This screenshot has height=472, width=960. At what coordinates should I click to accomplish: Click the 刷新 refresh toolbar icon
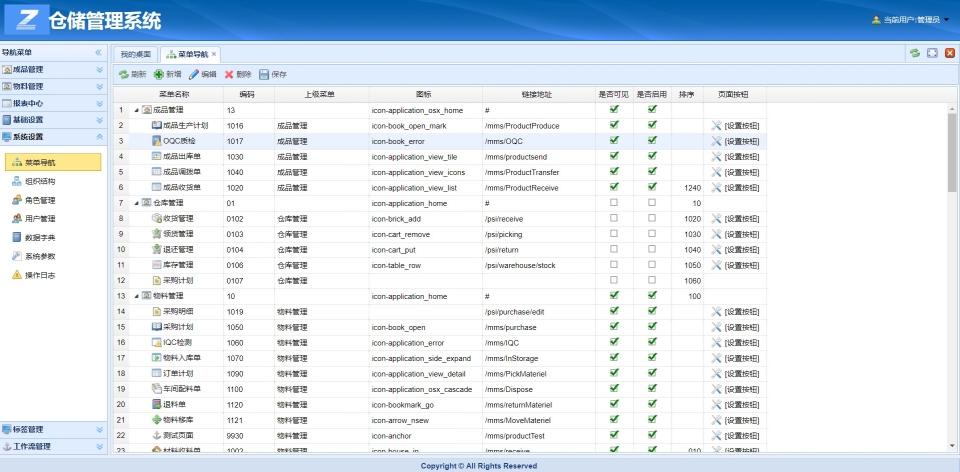coord(124,75)
